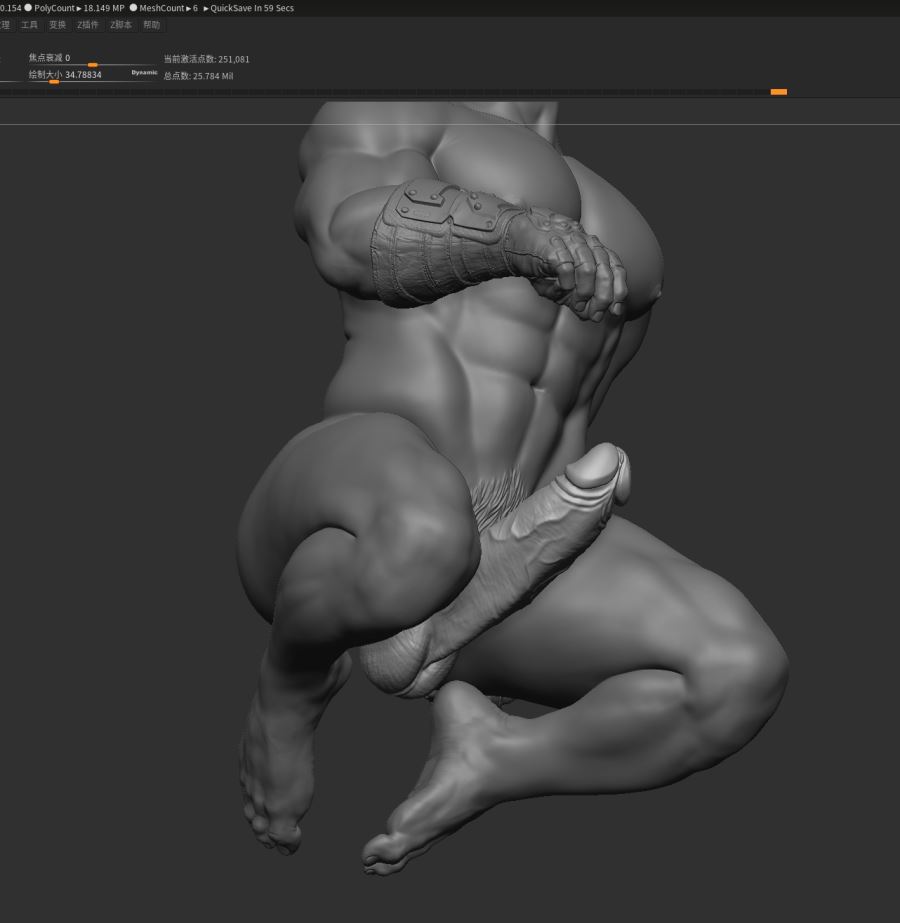Click the 当前激活点数 active points readout
This screenshot has width=900, height=923.
coord(206,59)
